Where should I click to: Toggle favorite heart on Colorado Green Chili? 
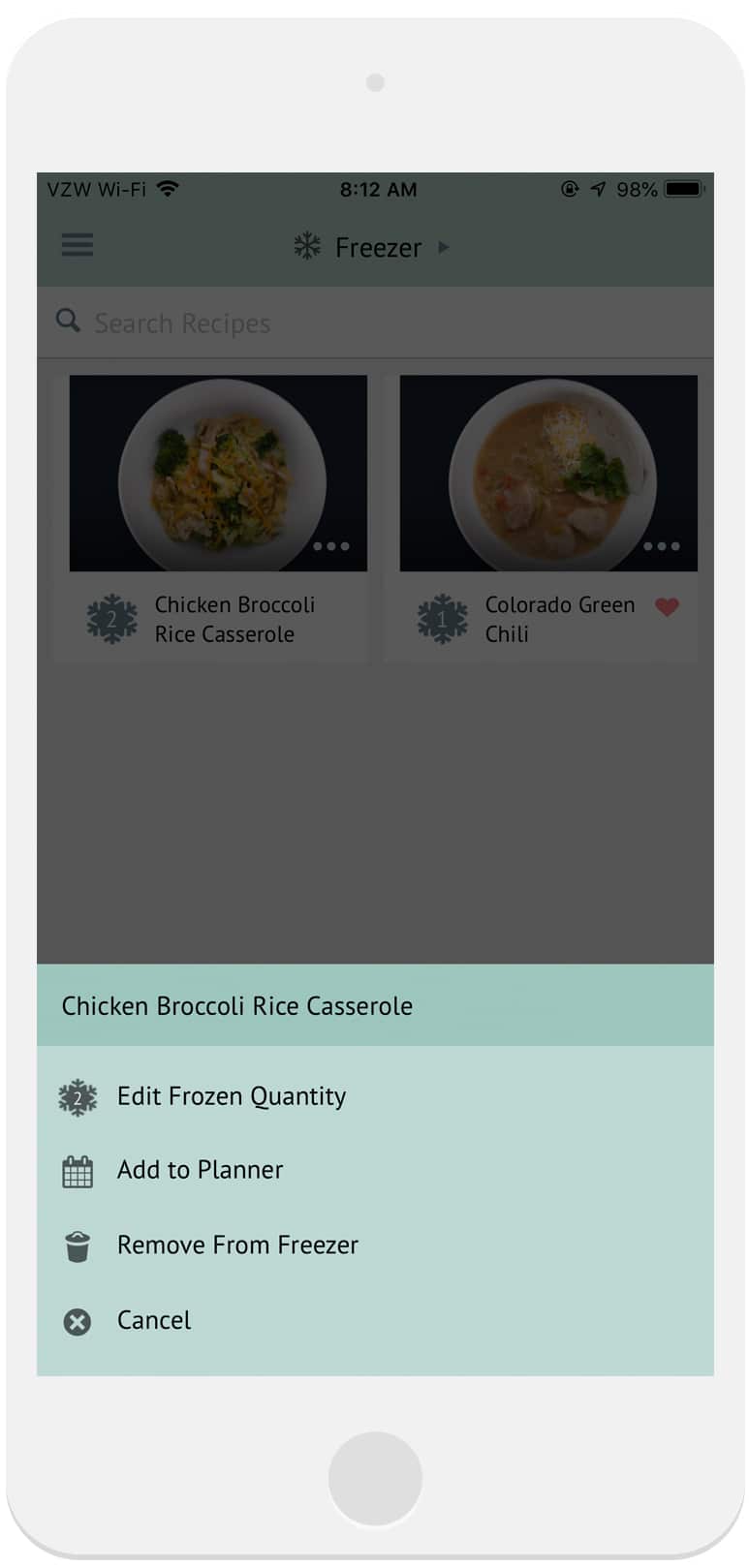[667, 607]
